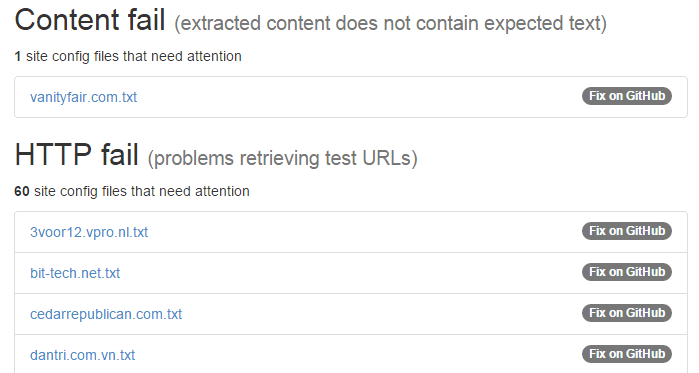View the dantri.com.vn.txt file

tap(82, 355)
